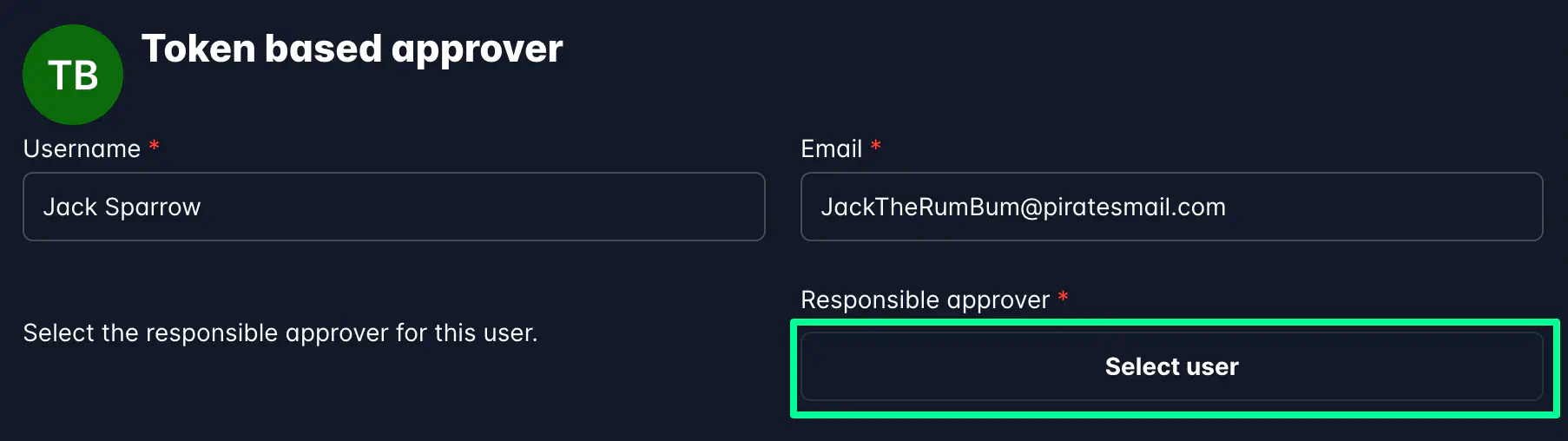Click the 'Select the responsible approver' helper text
Viewport: 1568px width, 441px height.
click(280, 333)
